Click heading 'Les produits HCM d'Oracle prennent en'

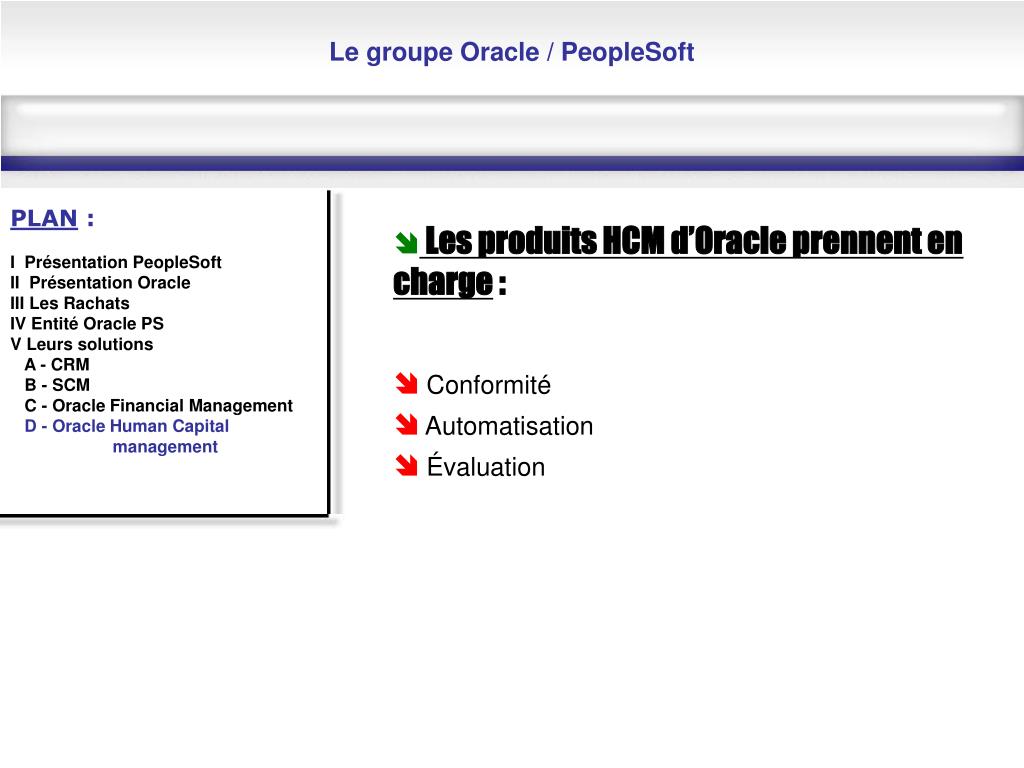[694, 241]
